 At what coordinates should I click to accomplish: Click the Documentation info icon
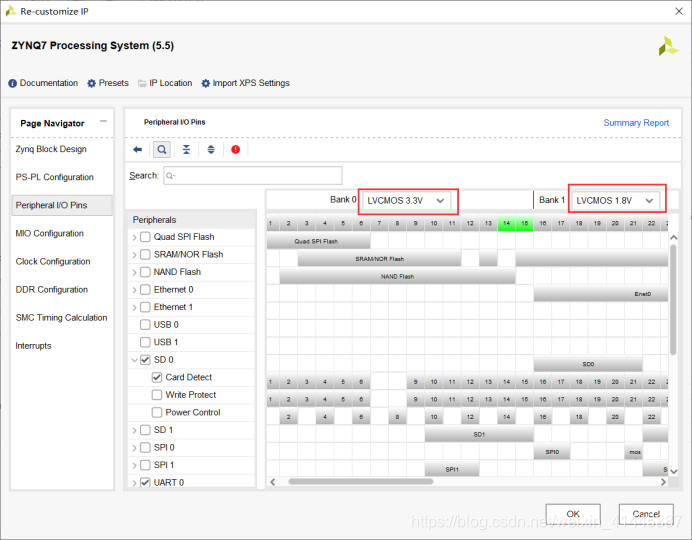coord(12,83)
